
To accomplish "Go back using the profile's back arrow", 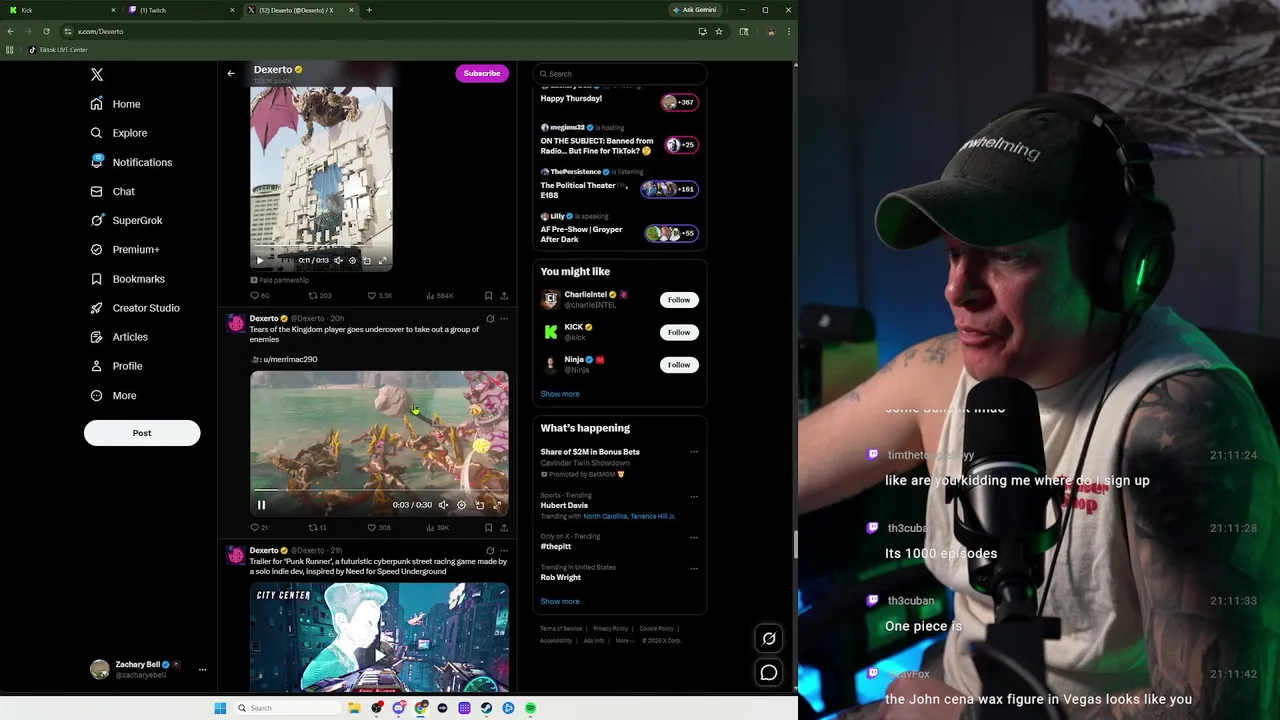I will click(x=231, y=73).
